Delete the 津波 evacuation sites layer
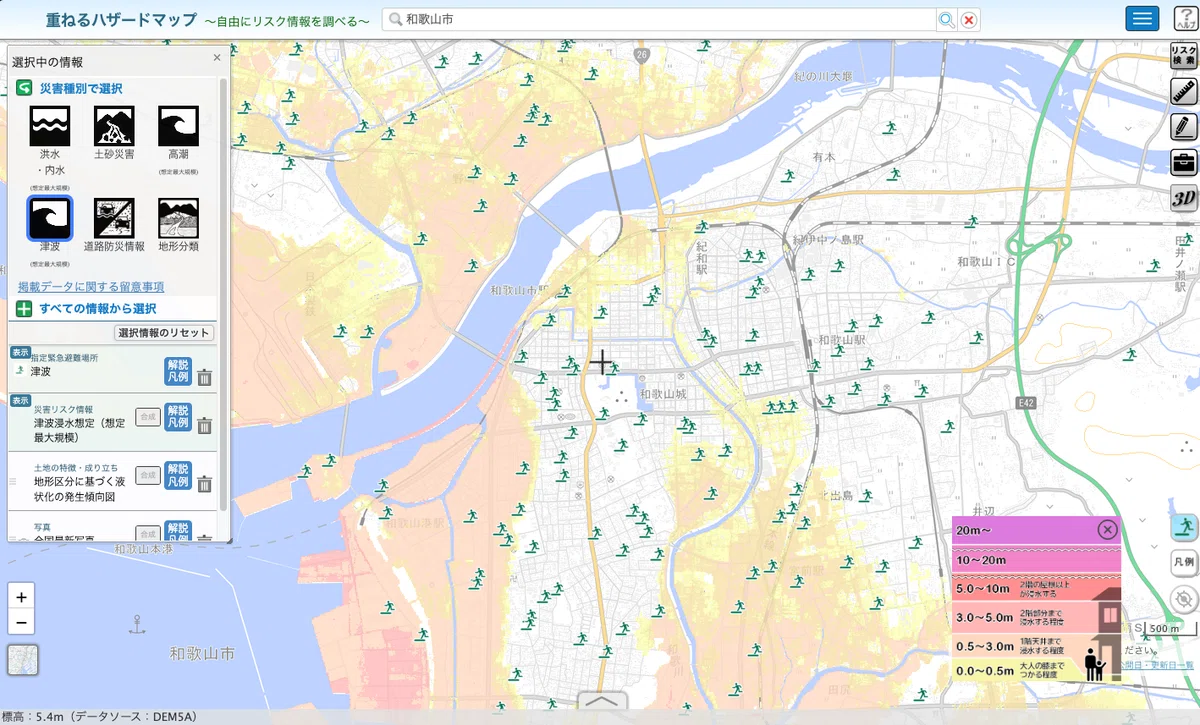Viewport: 1200px width, 725px height. tap(205, 377)
